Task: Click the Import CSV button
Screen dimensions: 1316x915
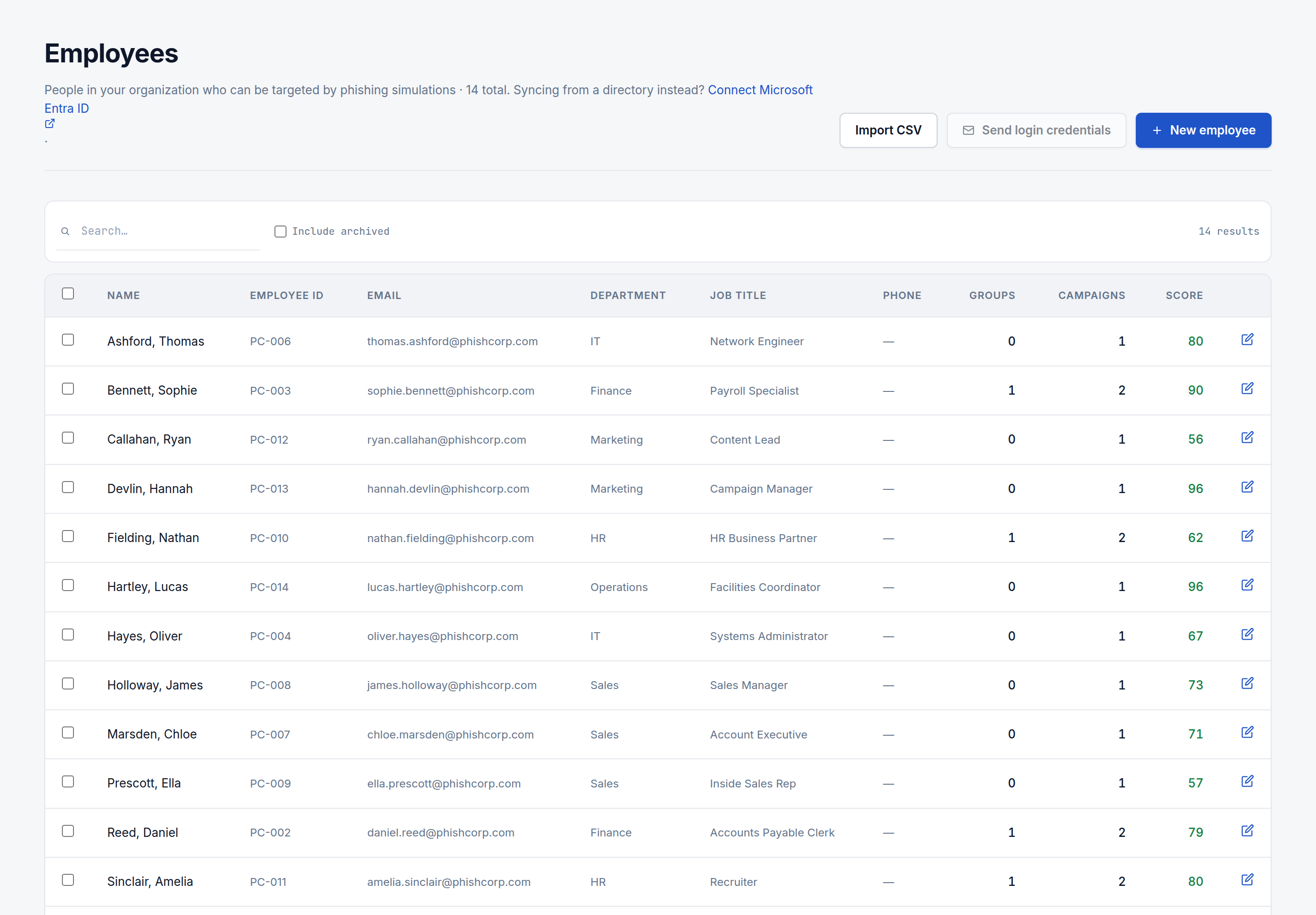Action: [888, 130]
